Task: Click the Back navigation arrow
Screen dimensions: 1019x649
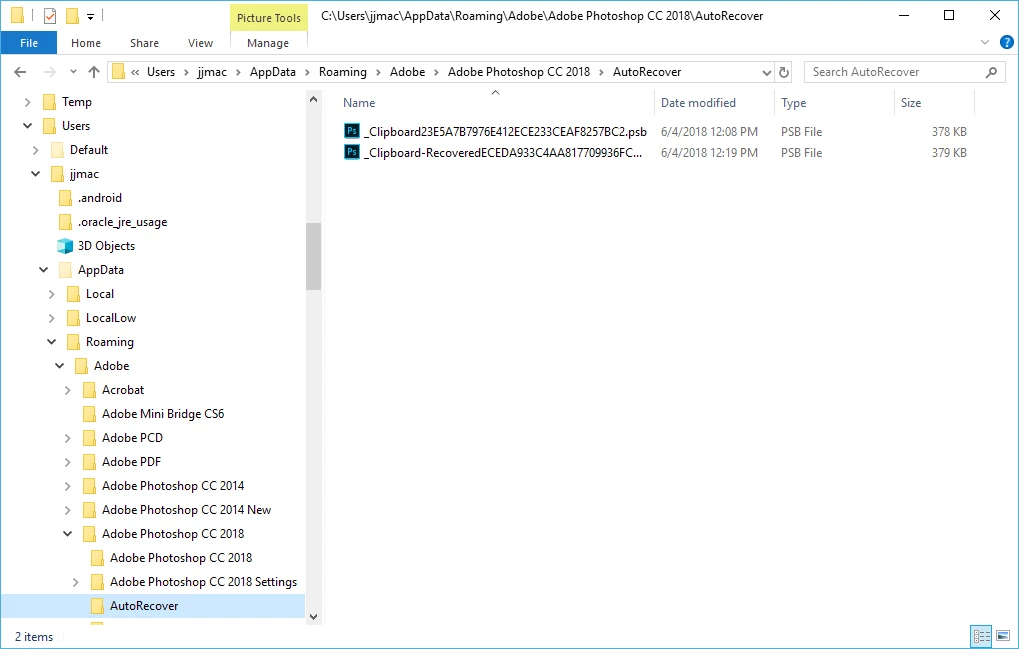Action: coord(20,72)
